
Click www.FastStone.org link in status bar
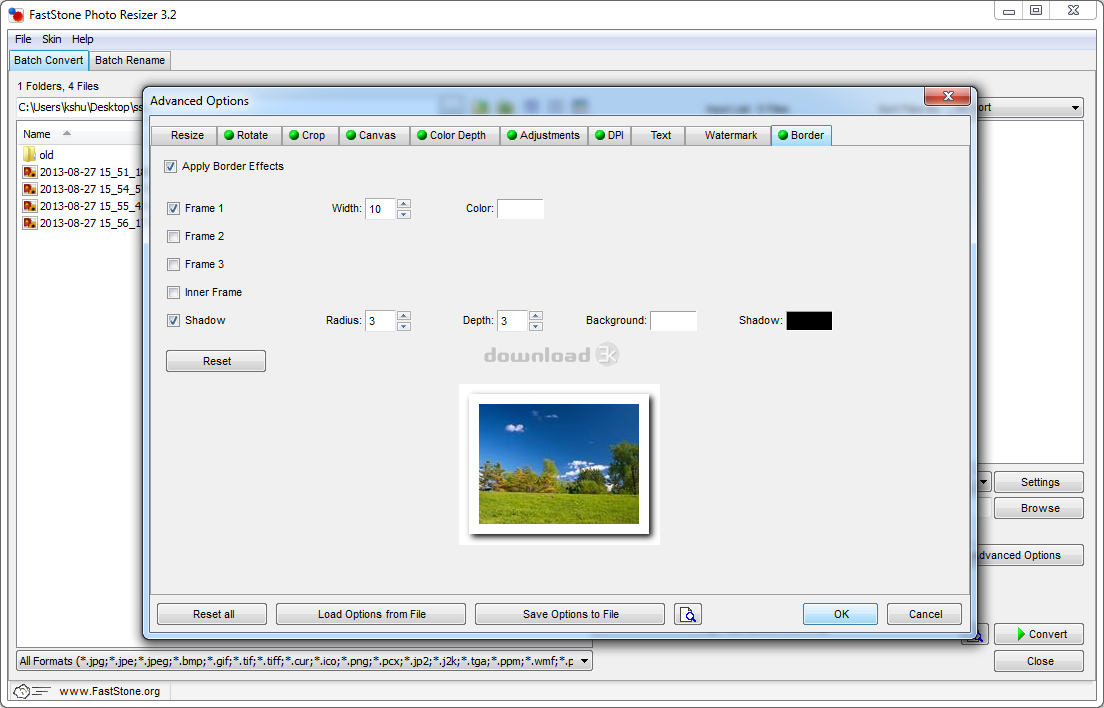coord(110,691)
